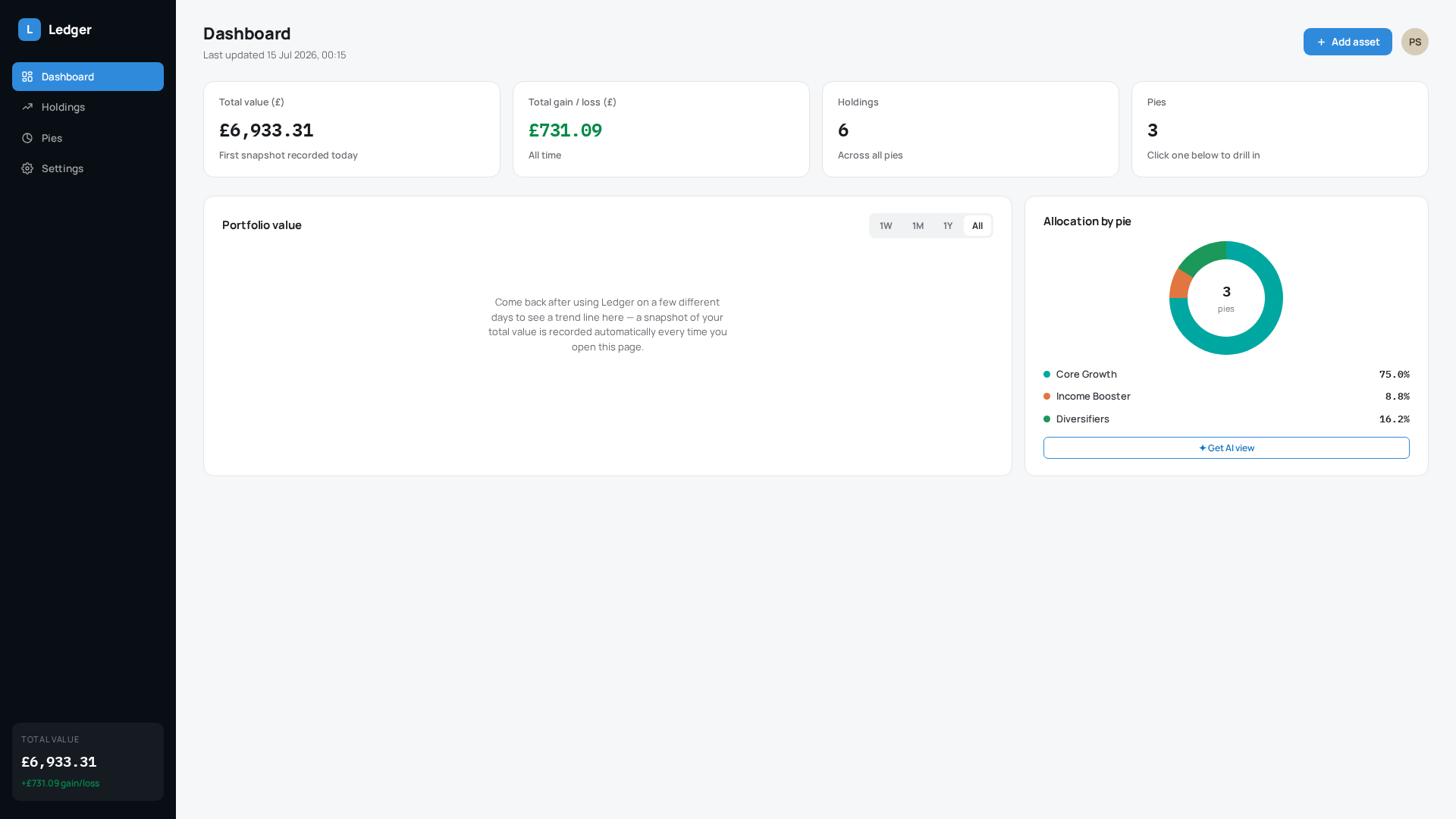Click the orange Income Booster donut segment
The image size is (1456, 819).
point(1179,285)
